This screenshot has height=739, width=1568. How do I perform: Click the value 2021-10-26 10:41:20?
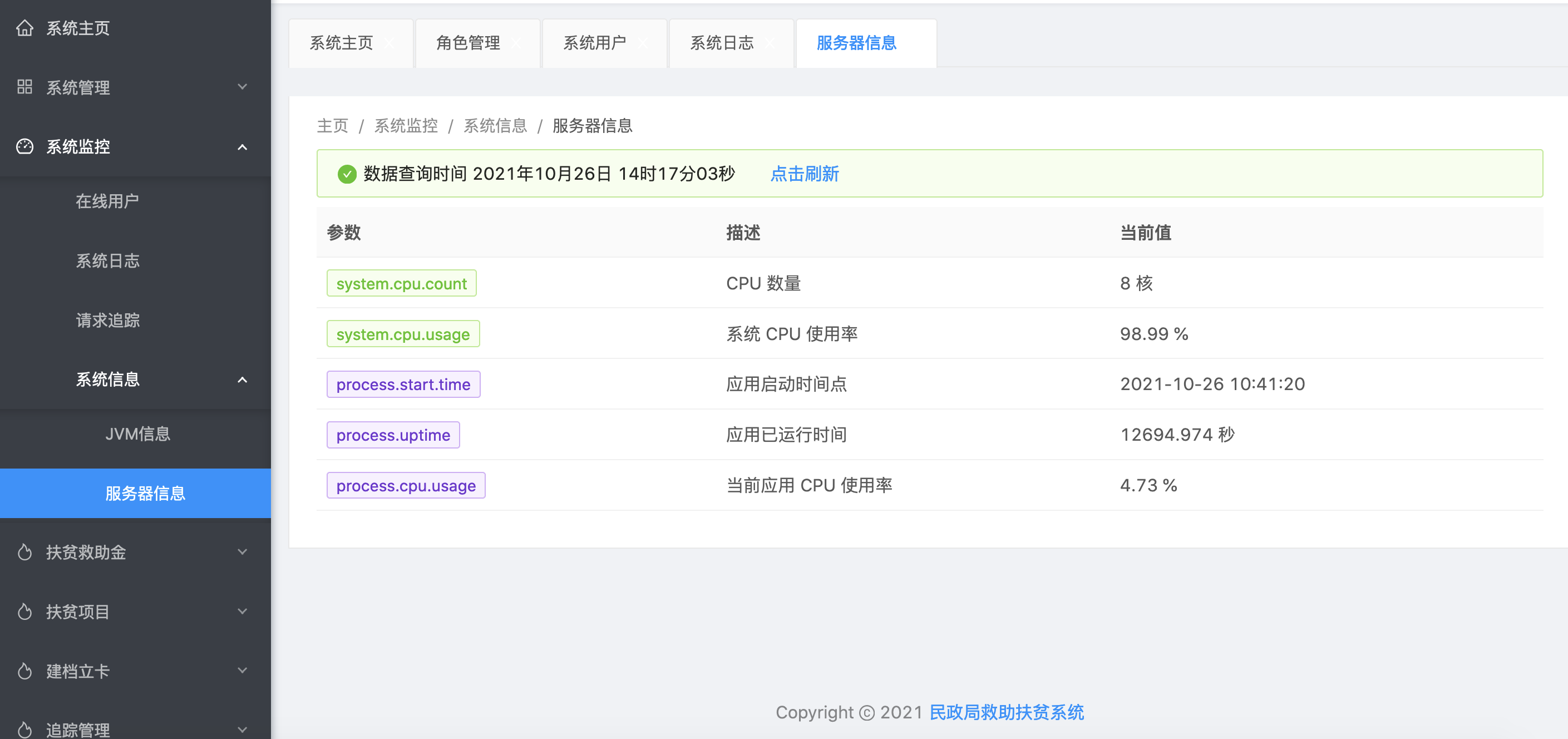coord(1212,385)
